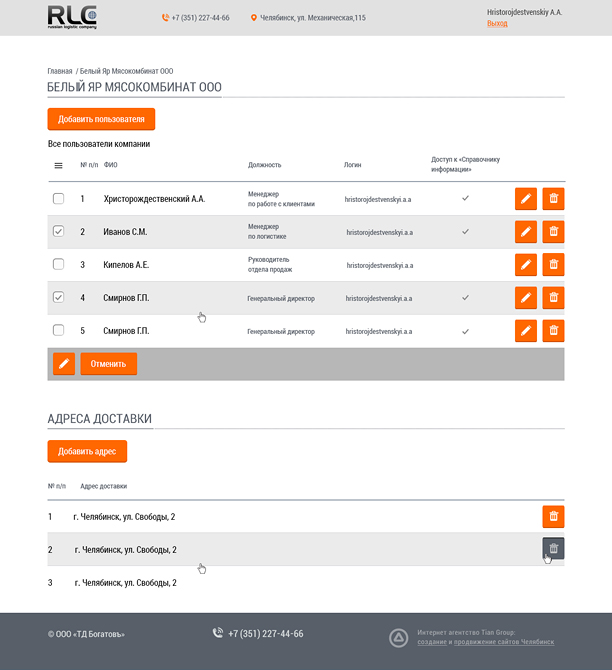This screenshot has width=612, height=670.
Task: Click the first delivery address г. Челябинск, ул. Свободы, 2
Action: 124,517
